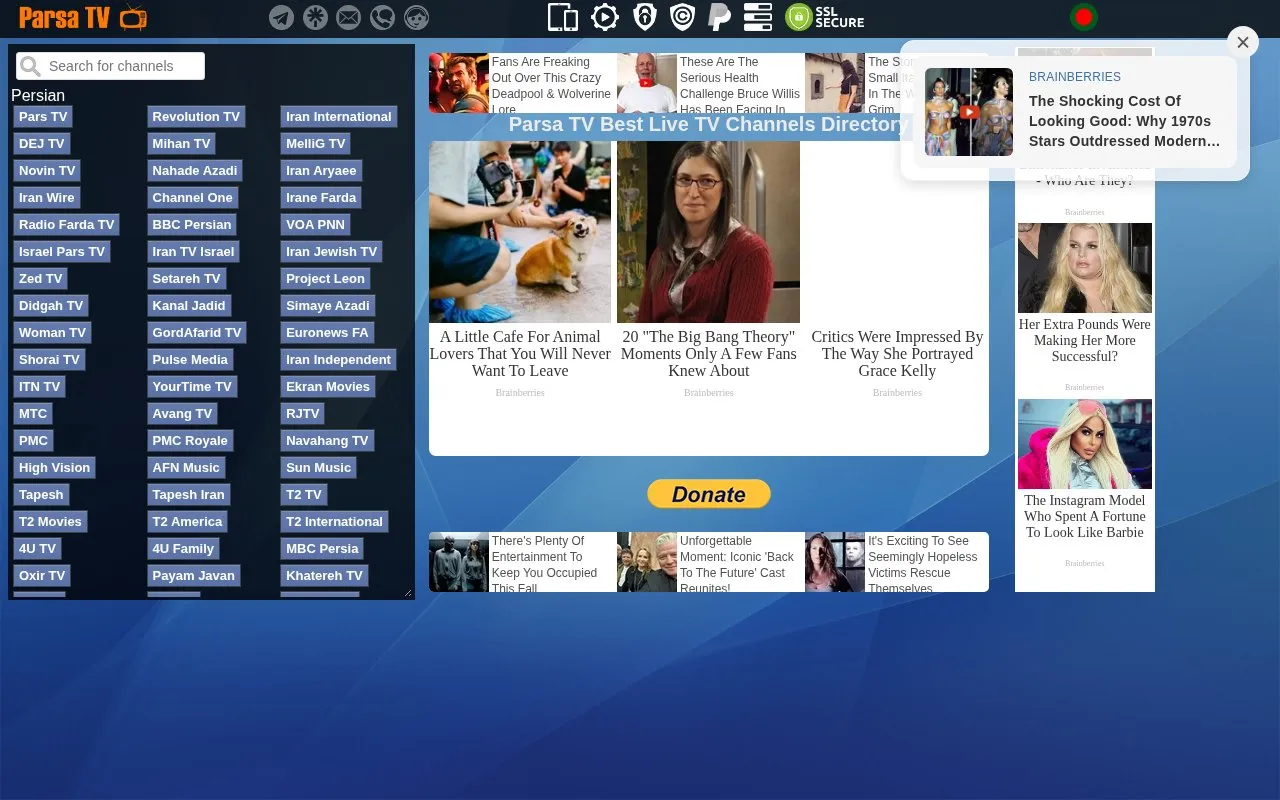Click the corgi cafe ad image
Screen dimensions: 1280x800
coord(520,232)
